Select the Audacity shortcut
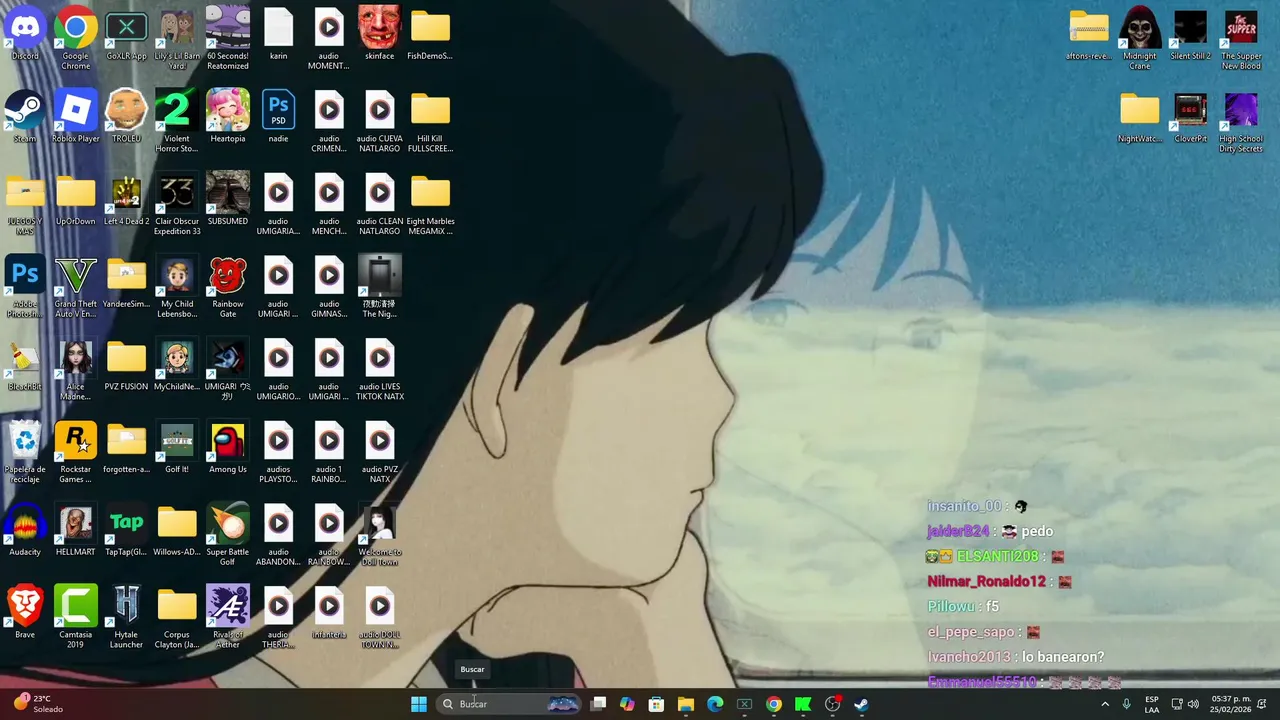Image resolution: width=1280 pixels, height=720 pixels. 25,530
